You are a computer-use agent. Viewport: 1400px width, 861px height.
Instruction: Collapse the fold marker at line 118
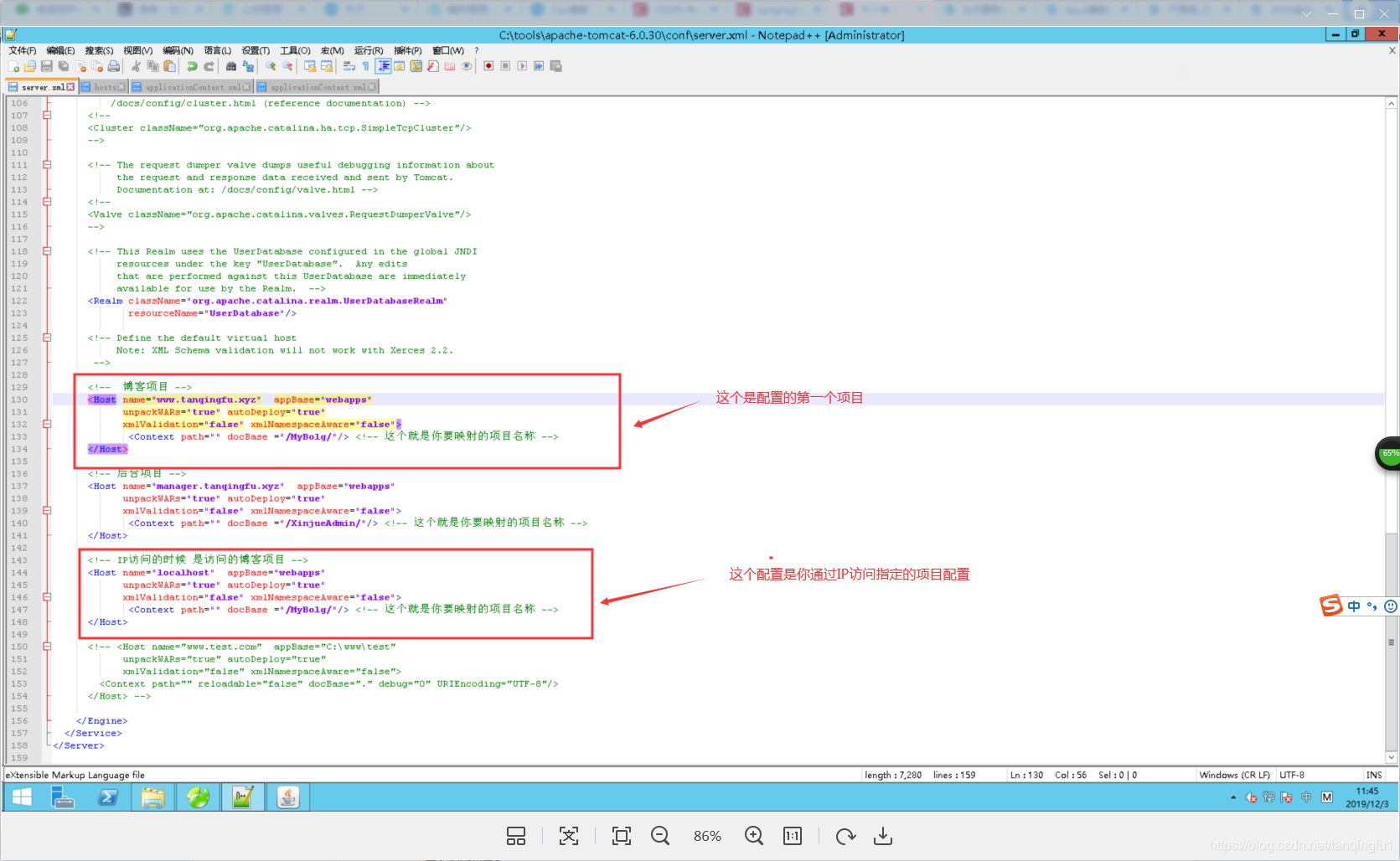click(47, 251)
